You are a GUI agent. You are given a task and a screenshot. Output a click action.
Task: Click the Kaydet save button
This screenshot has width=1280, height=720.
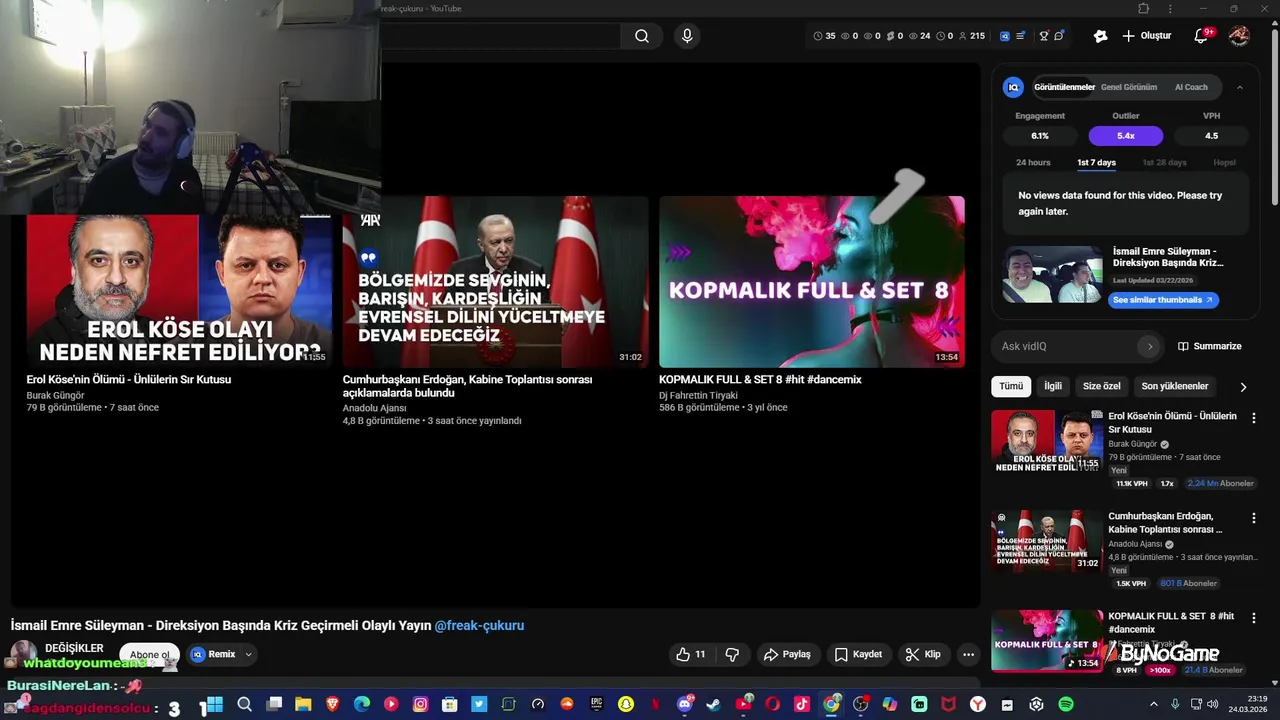858,654
